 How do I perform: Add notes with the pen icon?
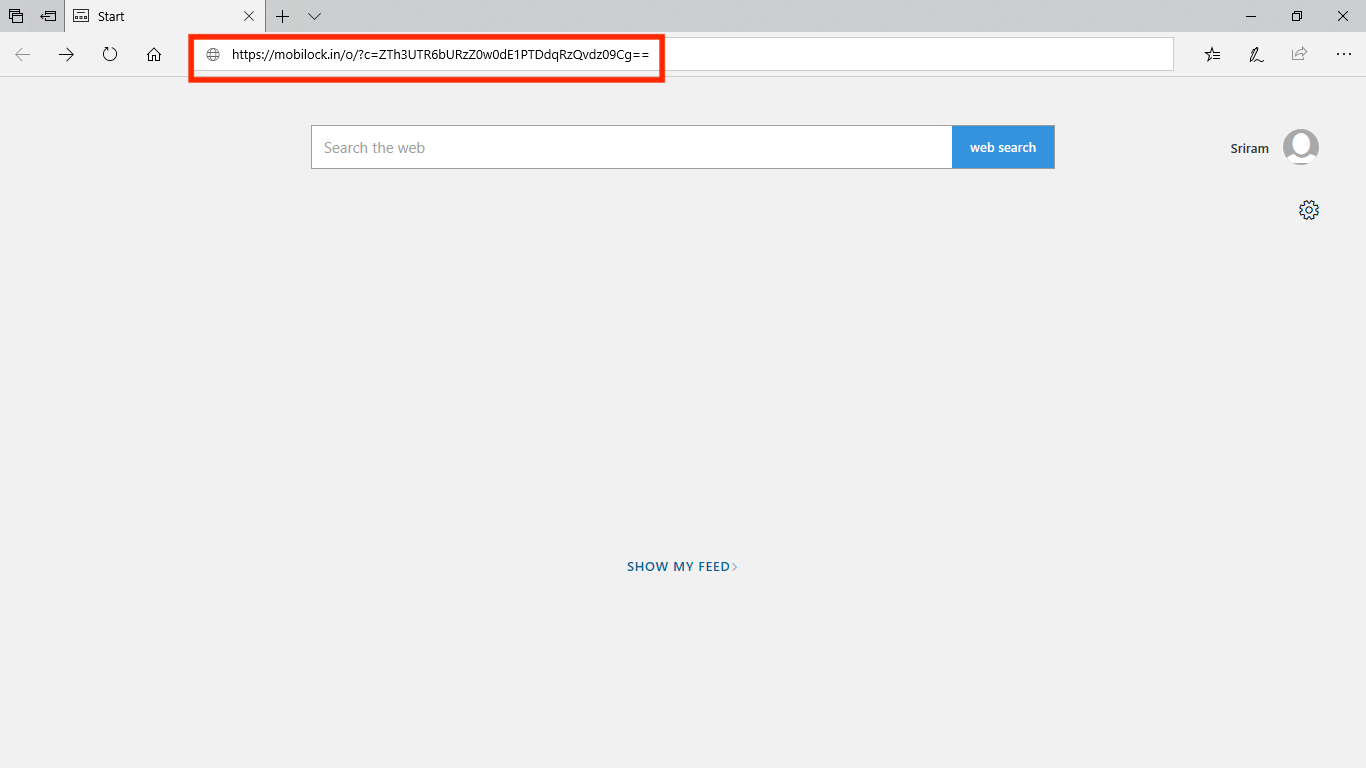coord(1256,55)
